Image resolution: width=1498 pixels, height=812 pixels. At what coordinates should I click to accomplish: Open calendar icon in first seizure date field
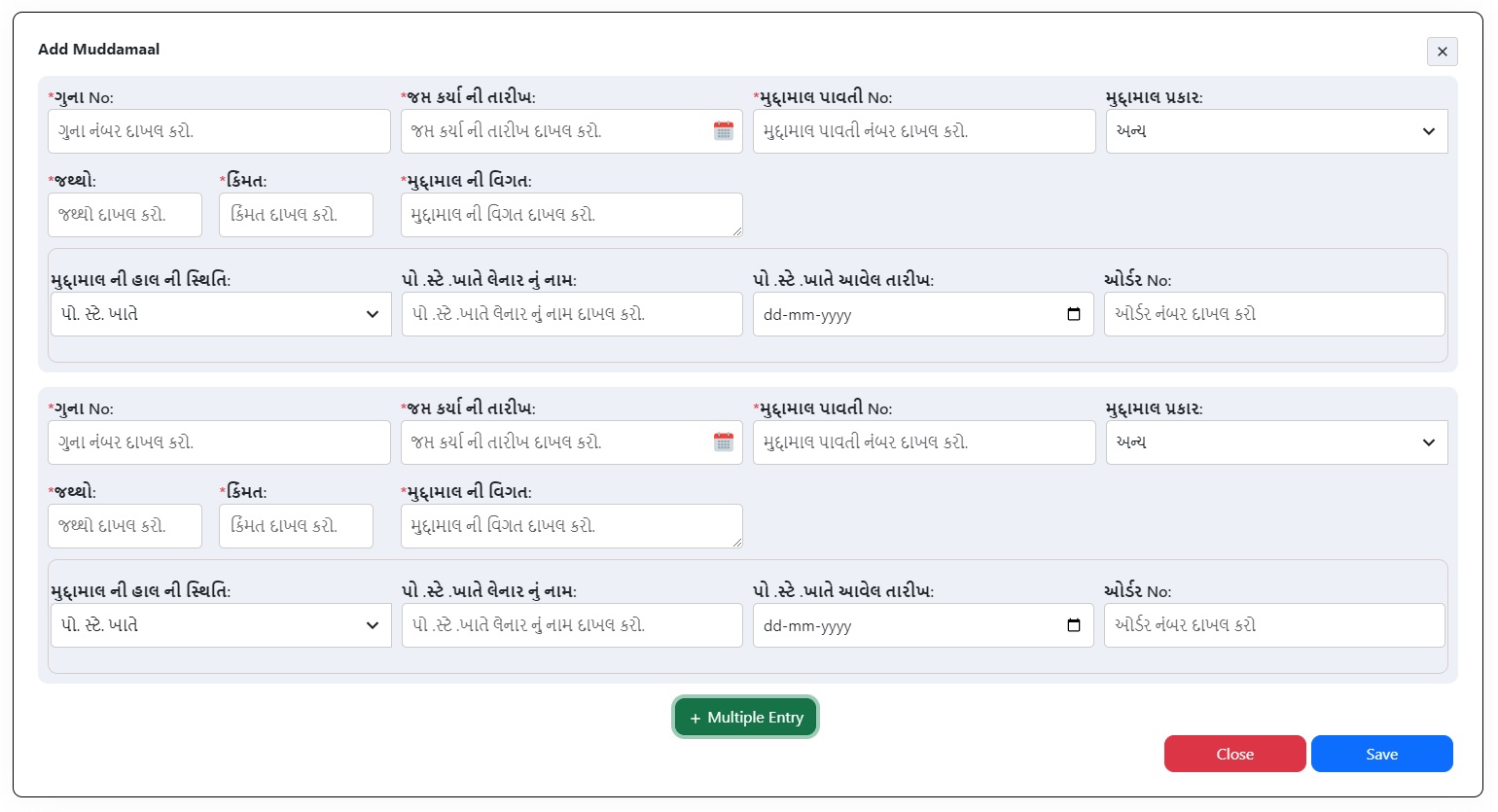coord(723,131)
